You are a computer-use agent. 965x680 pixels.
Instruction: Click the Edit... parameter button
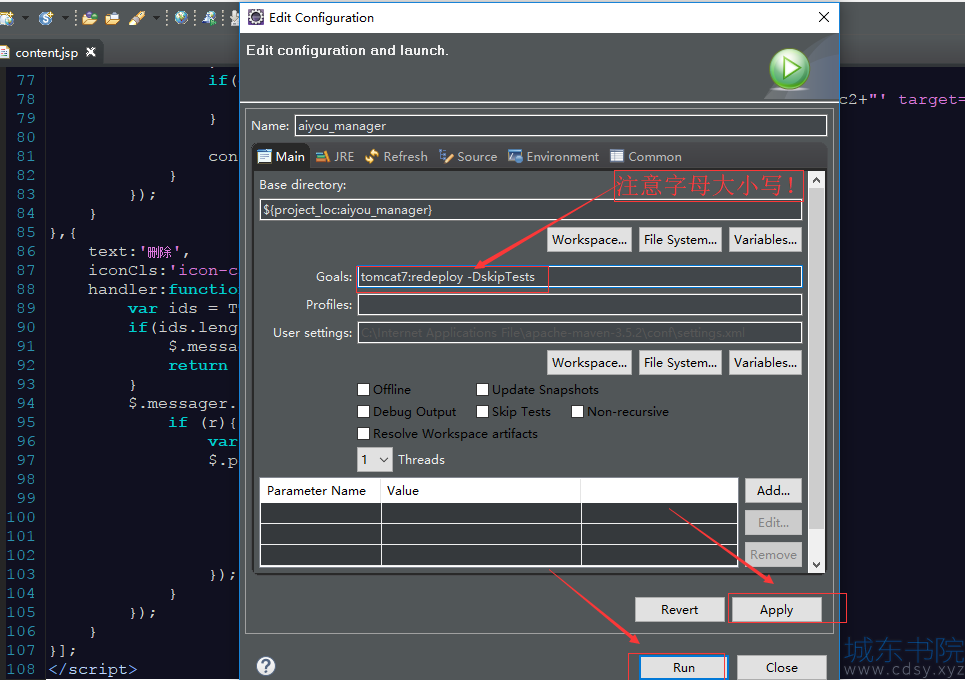tap(773, 522)
